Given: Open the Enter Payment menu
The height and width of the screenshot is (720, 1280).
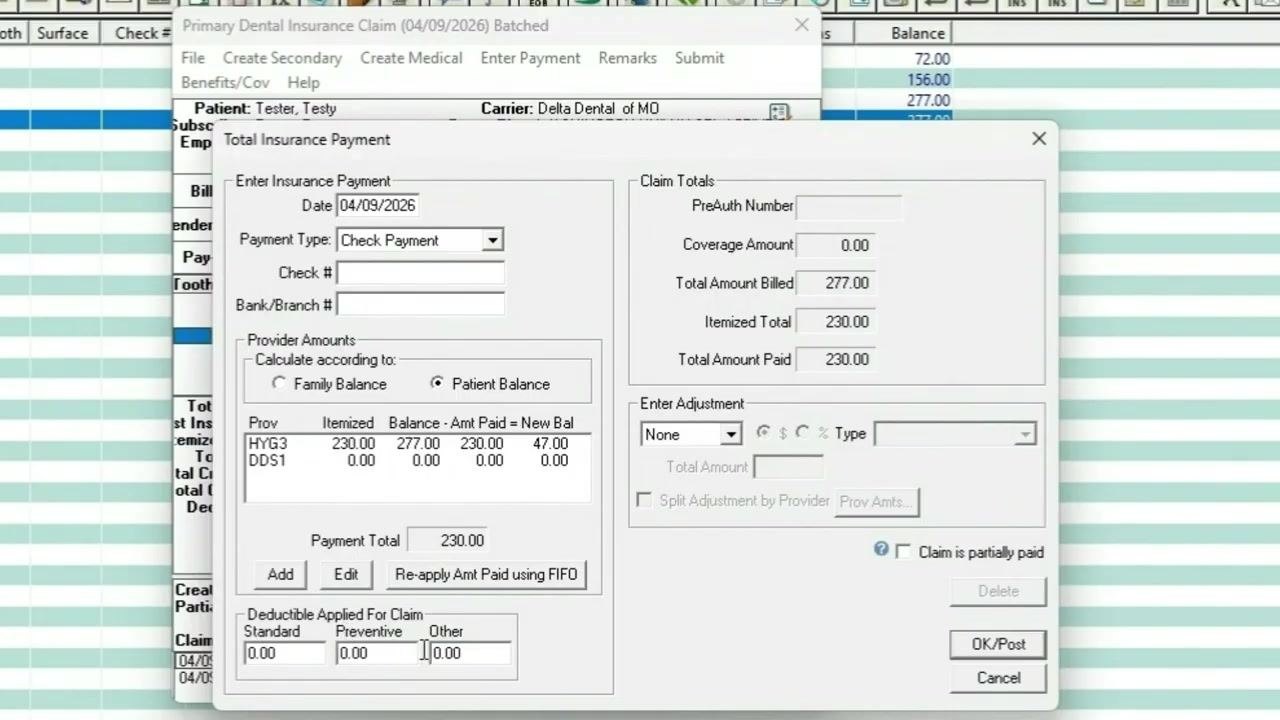Looking at the screenshot, I should (530, 58).
